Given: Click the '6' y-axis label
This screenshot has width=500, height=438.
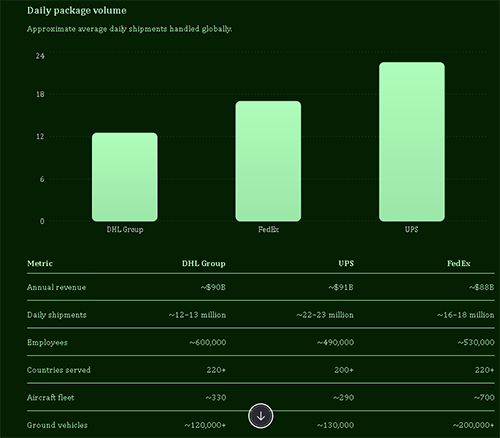Looking at the screenshot, I should point(42,179).
